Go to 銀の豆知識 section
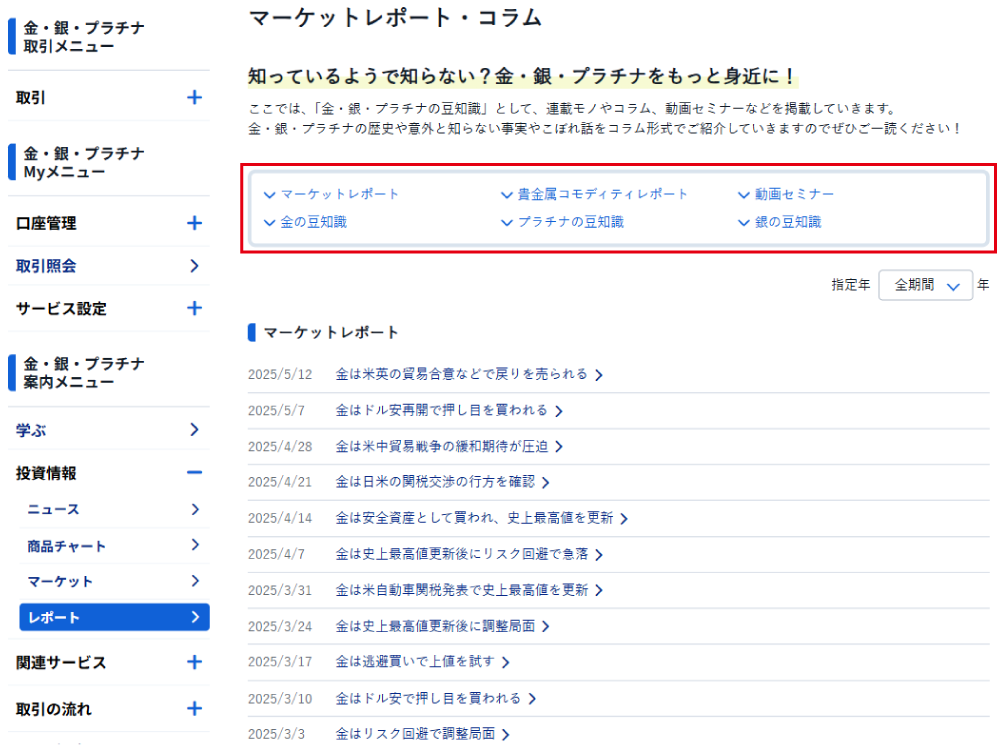Viewport: 1000px width, 752px height. (x=787, y=222)
